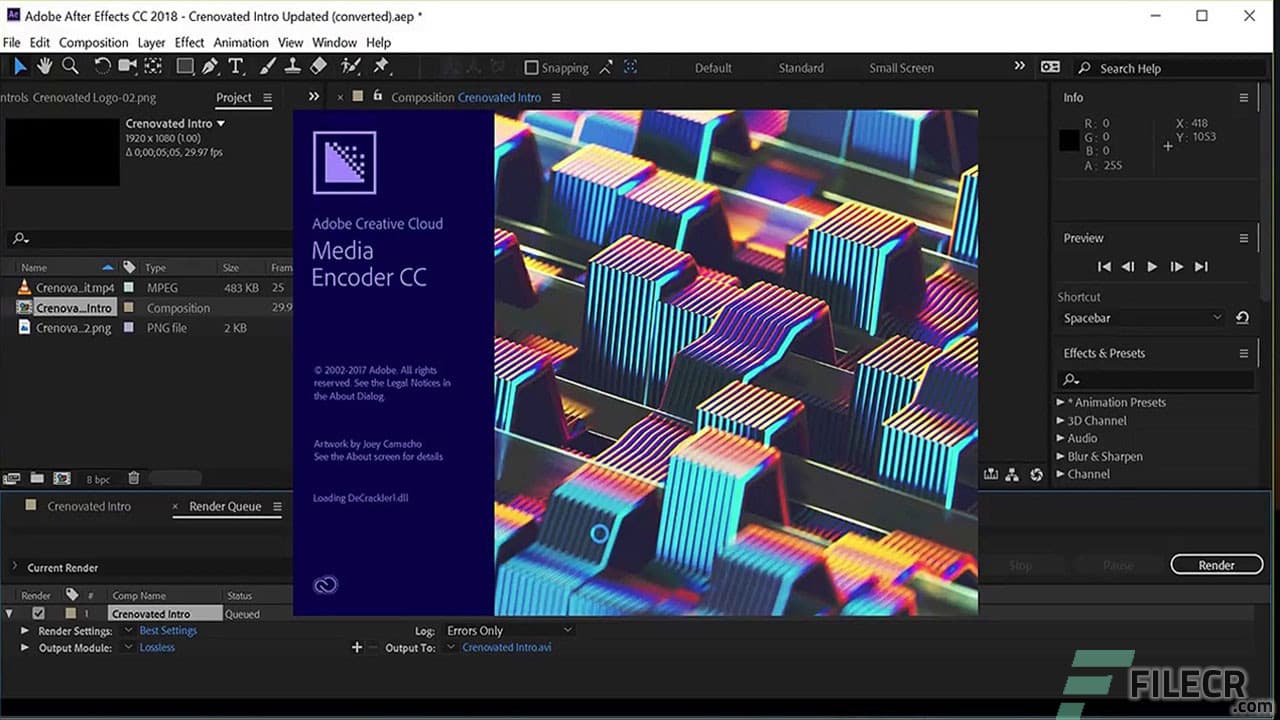Enable the Snapping checkbox

point(531,67)
